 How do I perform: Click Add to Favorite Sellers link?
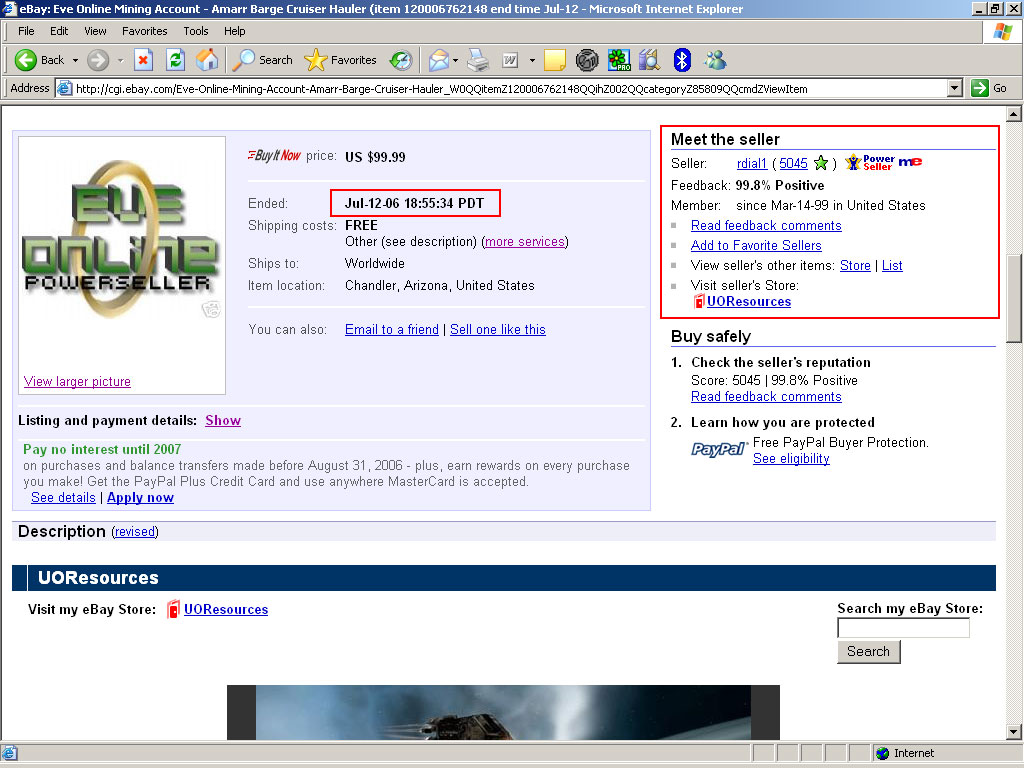coord(756,246)
